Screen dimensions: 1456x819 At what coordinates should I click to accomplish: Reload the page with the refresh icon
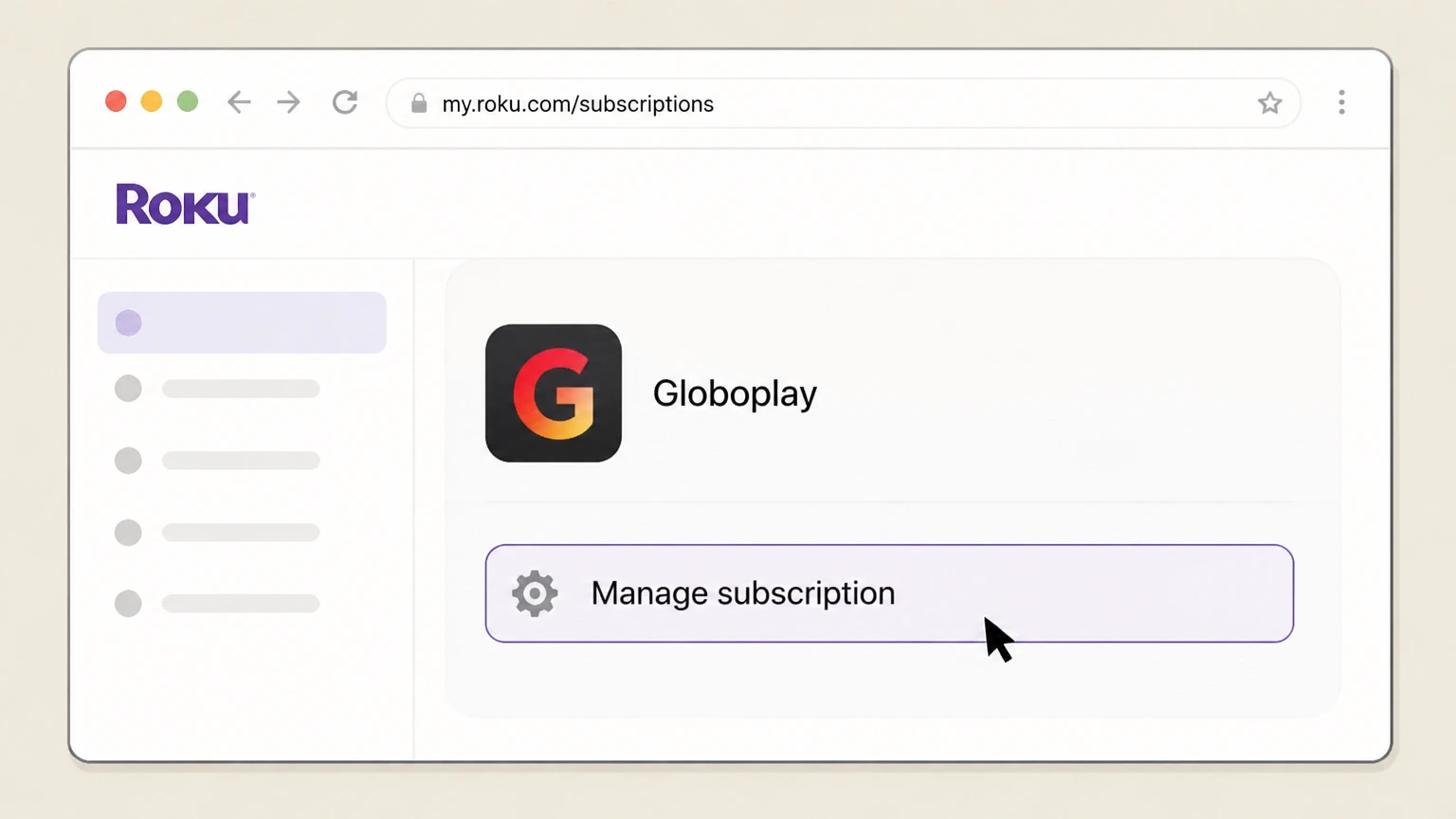click(345, 102)
